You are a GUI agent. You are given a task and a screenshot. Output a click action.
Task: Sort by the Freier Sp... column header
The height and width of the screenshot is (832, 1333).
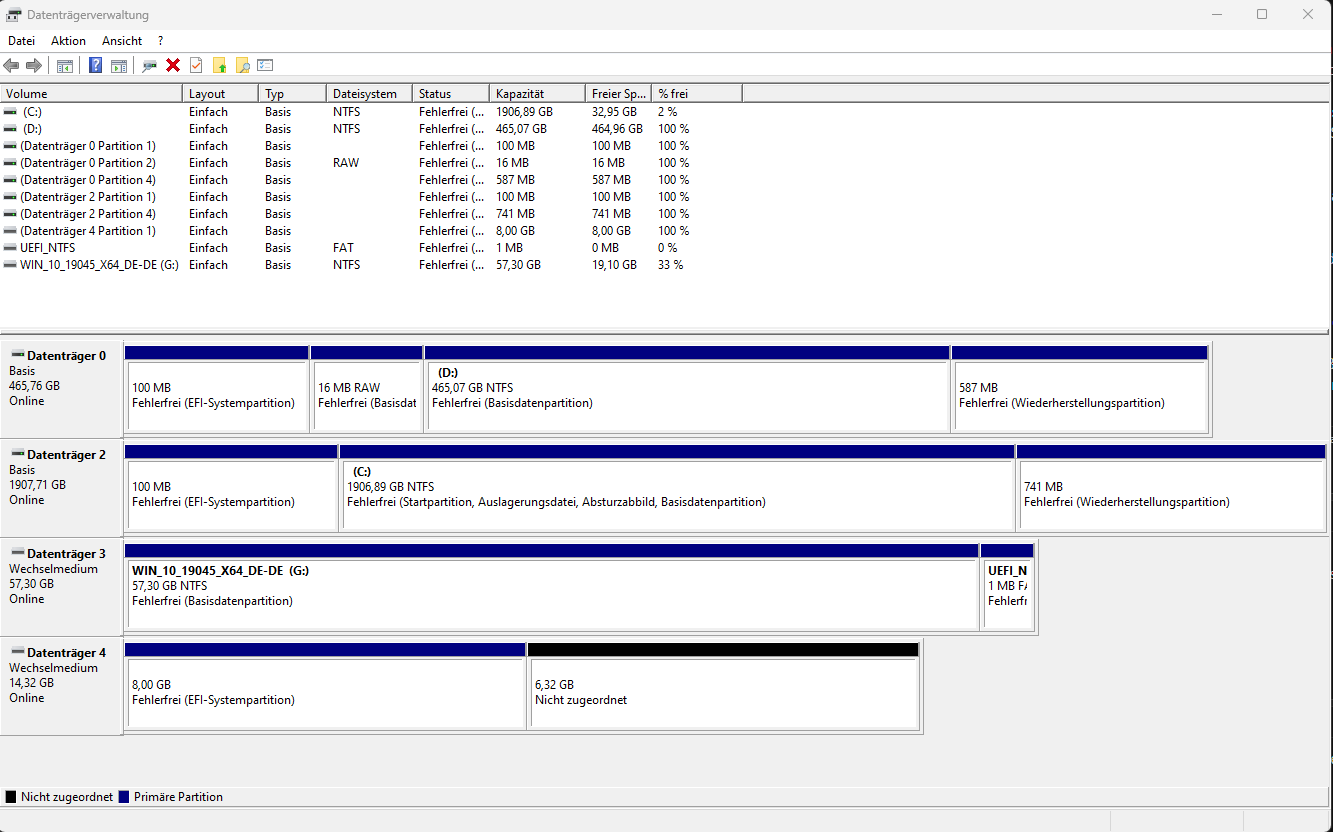pos(618,93)
